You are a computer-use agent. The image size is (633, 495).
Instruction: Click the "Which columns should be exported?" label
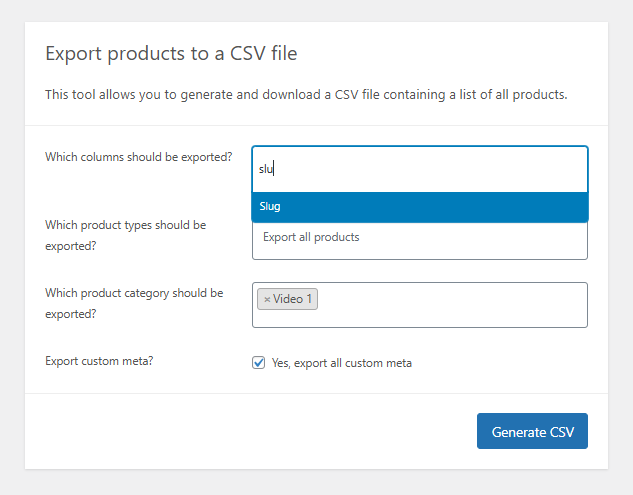(x=139, y=157)
